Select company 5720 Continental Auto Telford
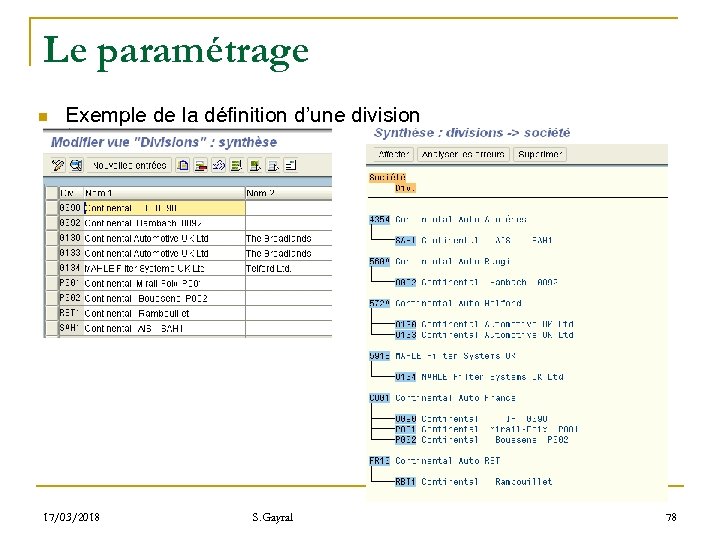720x540 pixels. (x=379, y=303)
